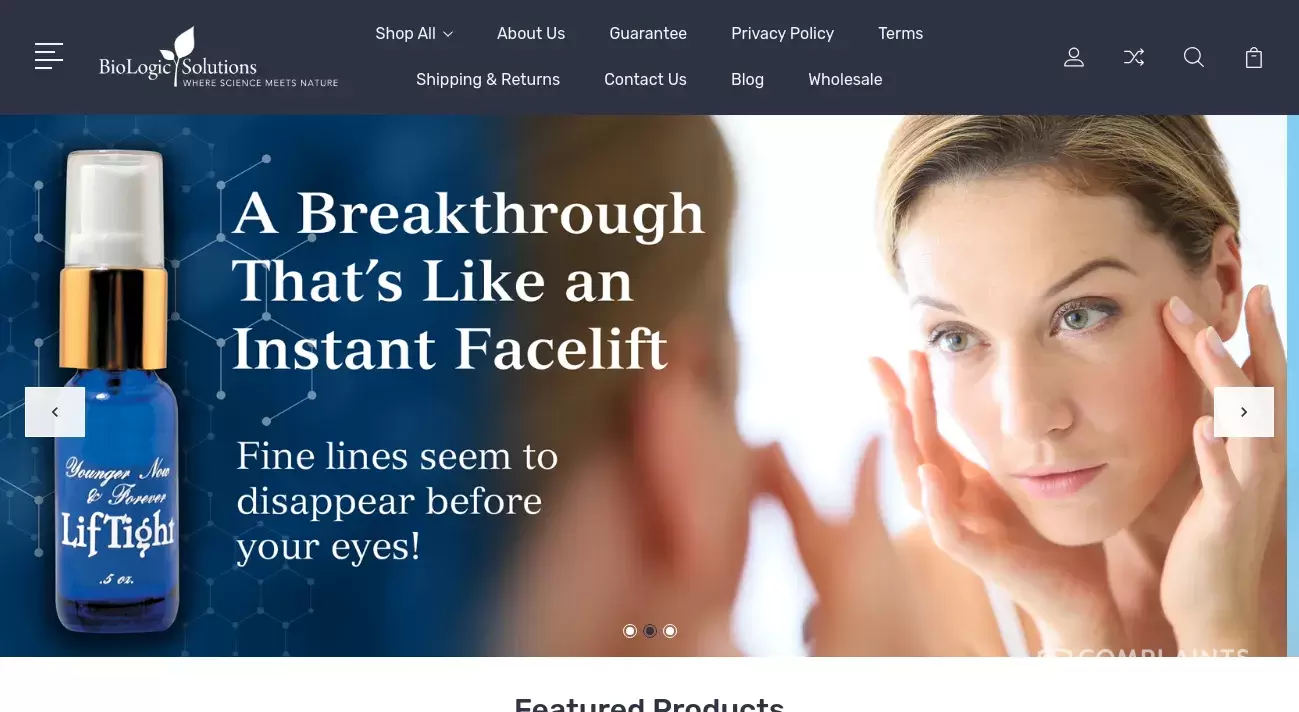This screenshot has height=712, width=1299.
Task: Open the hamburger menu icon
Action: (x=49, y=56)
